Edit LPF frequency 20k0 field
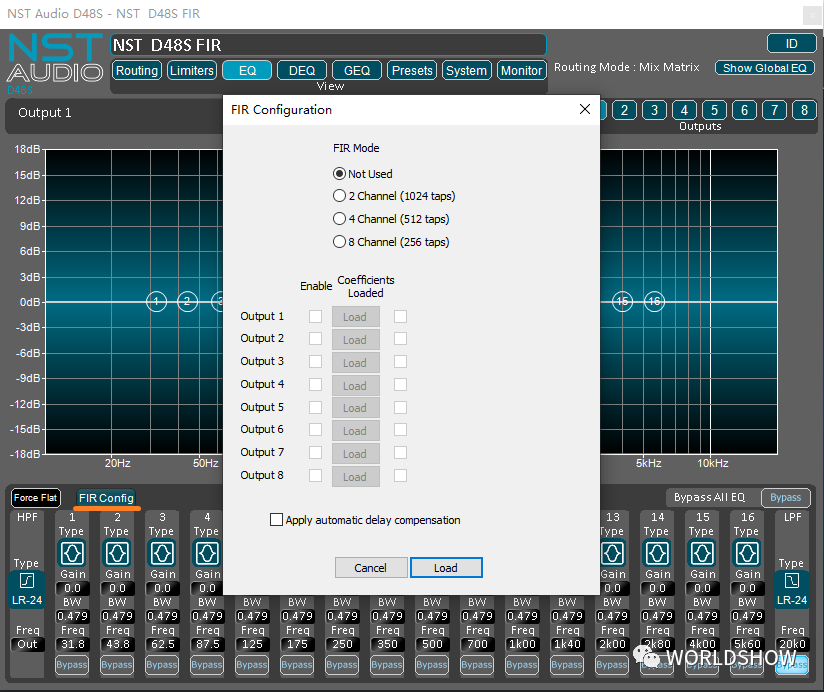This screenshot has height=692, width=824. [792, 644]
